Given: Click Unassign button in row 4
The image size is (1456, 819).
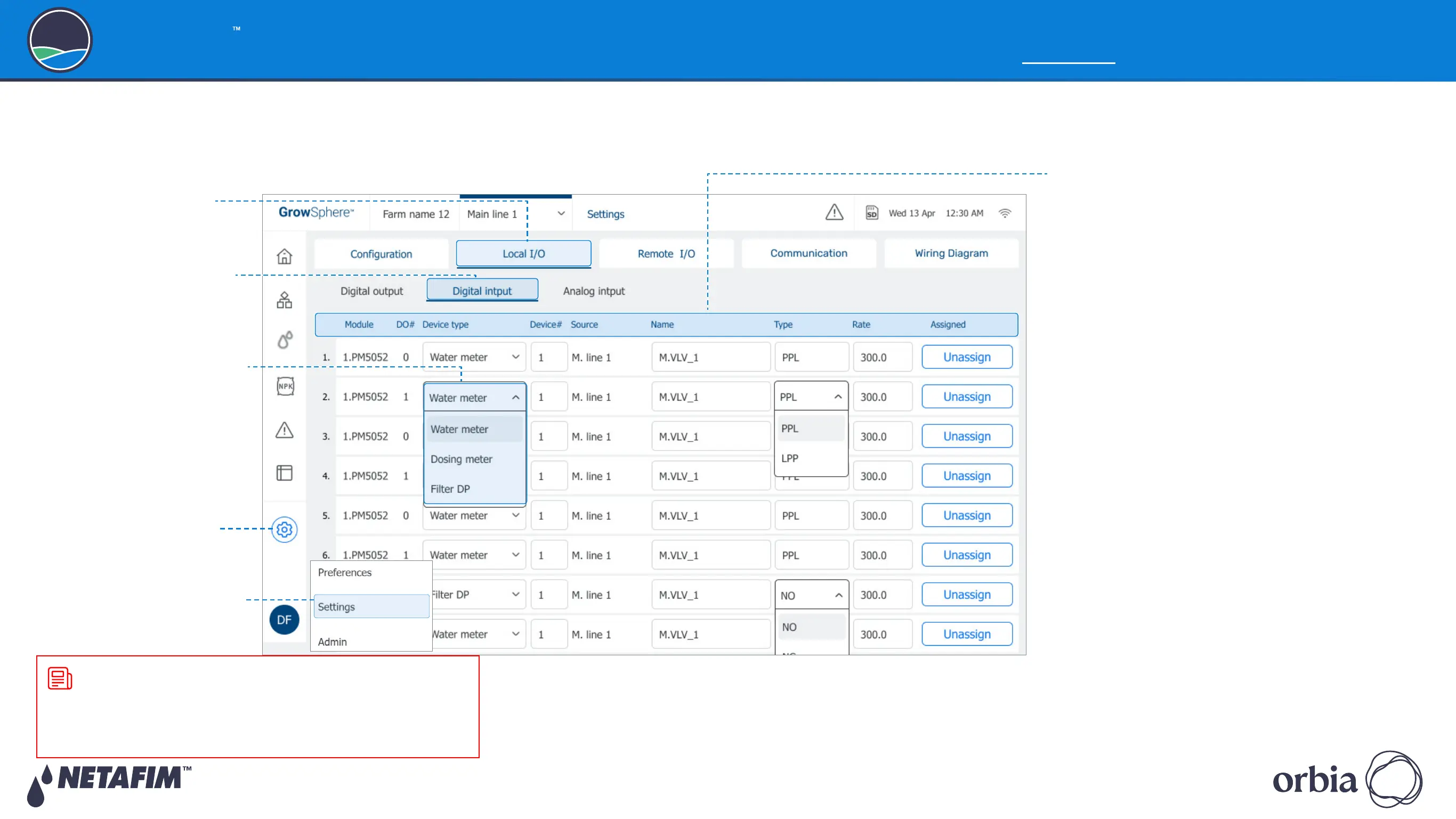Looking at the screenshot, I should click(967, 476).
